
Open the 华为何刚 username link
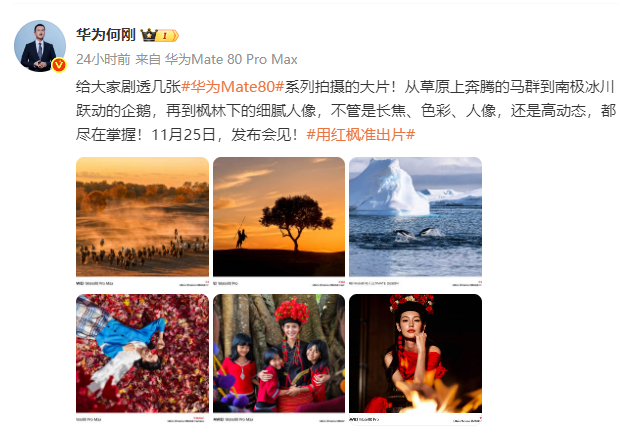point(106,35)
